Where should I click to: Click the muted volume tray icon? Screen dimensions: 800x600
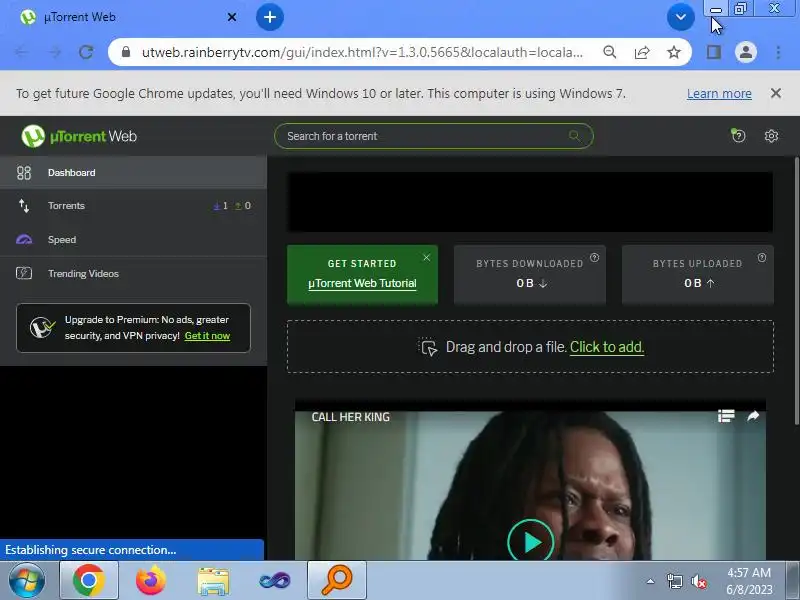tap(698, 581)
